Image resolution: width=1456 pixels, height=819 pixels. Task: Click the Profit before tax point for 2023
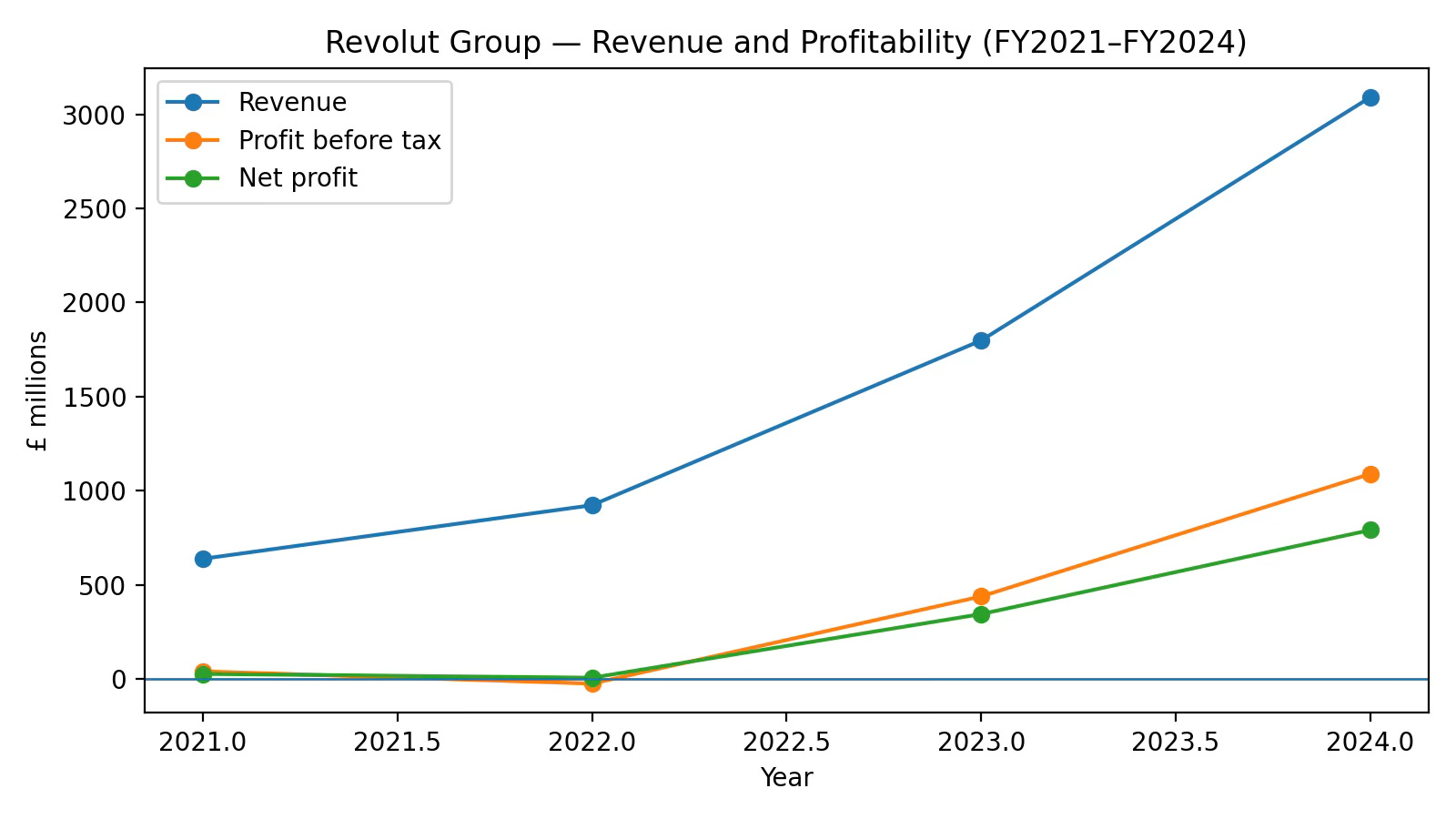click(981, 597)
